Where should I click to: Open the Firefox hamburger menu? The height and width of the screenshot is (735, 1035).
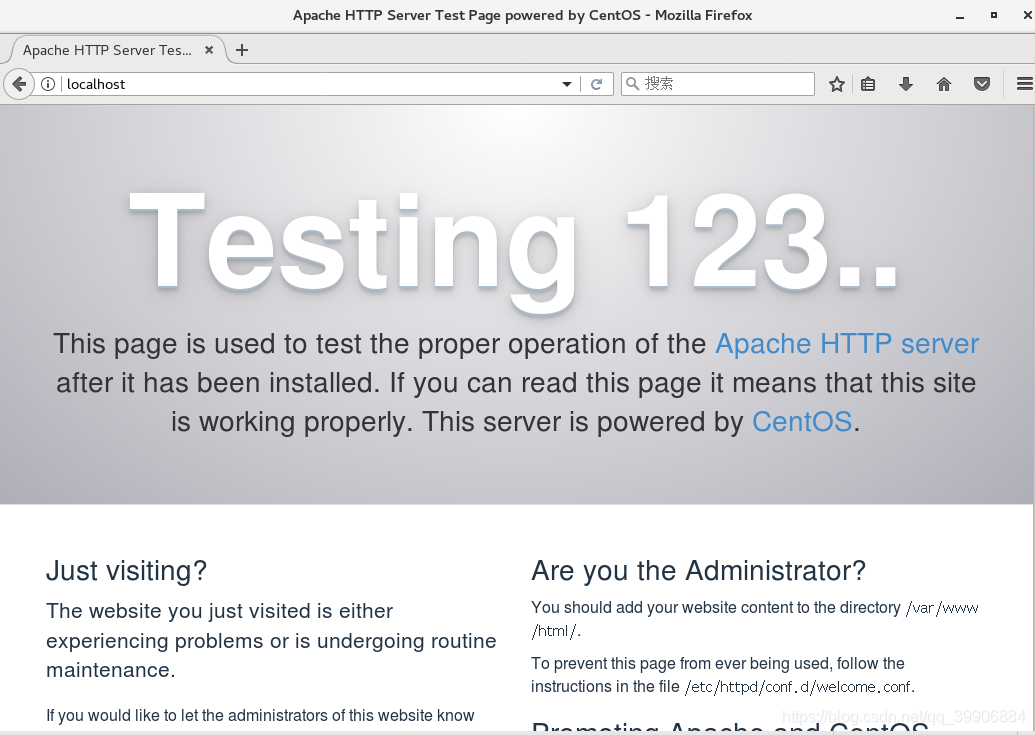click(1024, 84)
